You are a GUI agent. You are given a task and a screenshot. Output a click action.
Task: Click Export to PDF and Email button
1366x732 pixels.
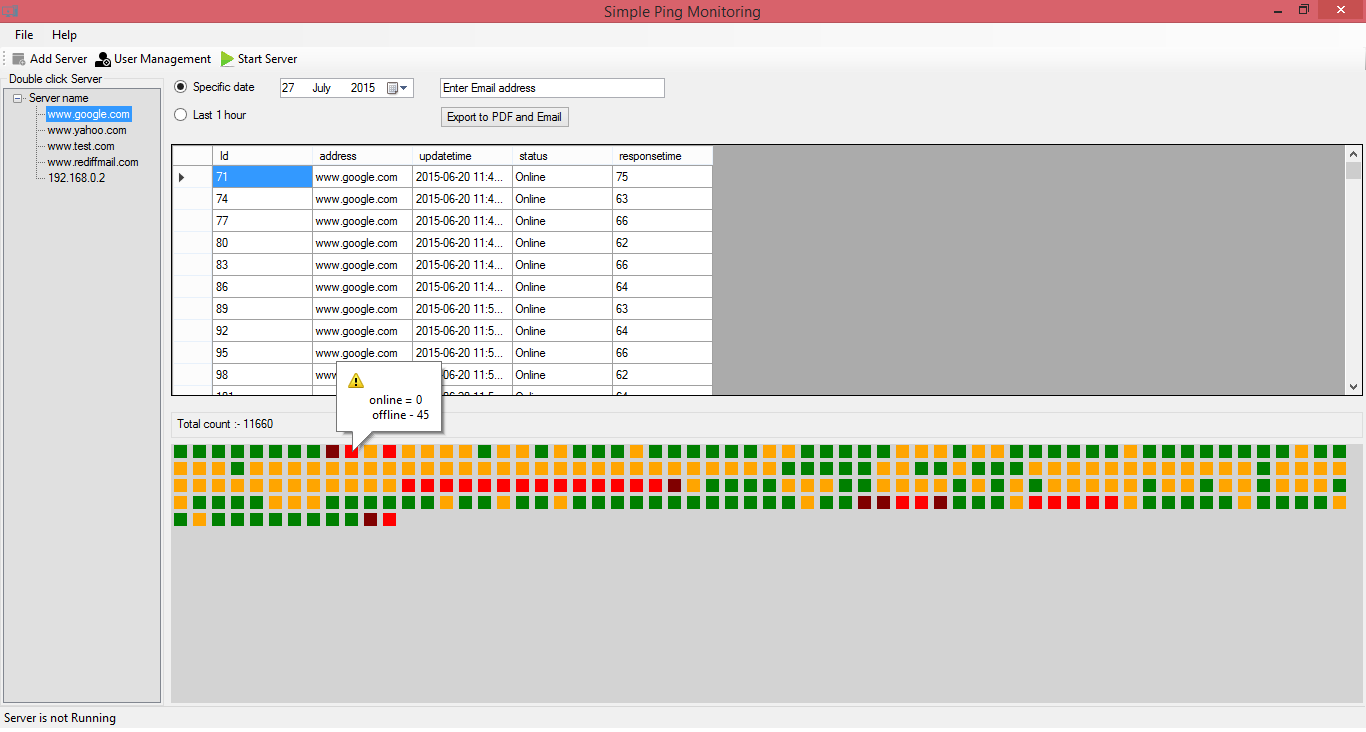point(505,117)
